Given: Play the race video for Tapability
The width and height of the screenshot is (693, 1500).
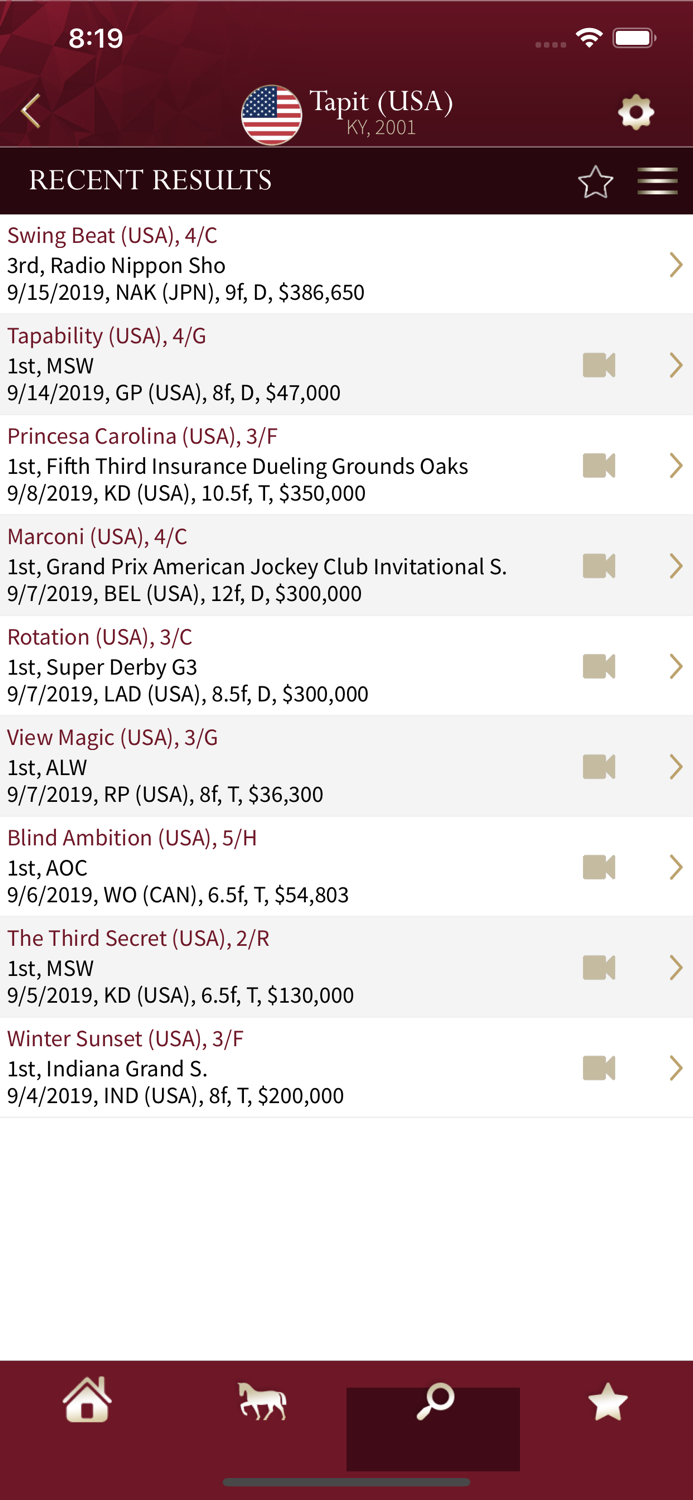Looking at the screenshot, I should 597,365.
